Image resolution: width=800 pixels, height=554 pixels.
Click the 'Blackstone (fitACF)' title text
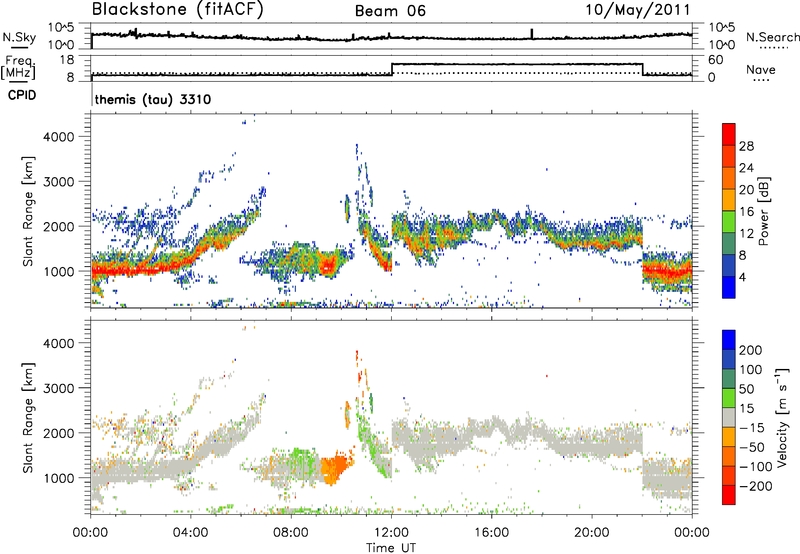tap(178, 9)
